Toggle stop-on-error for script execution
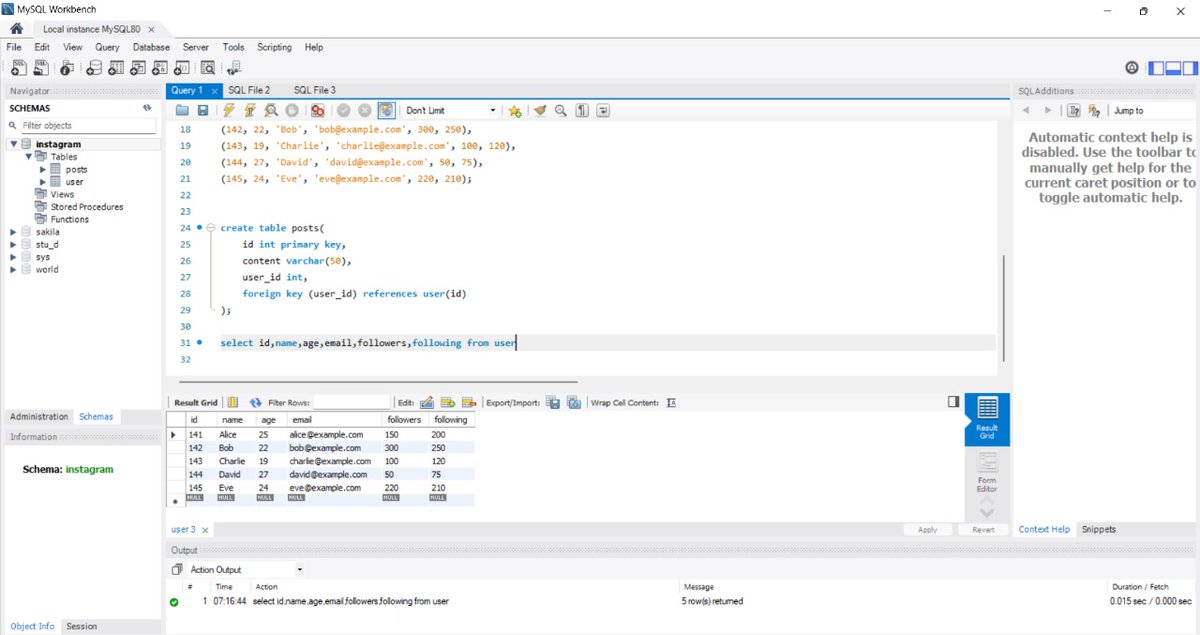The height and width of the screenshot is (635, 1200). pos(317,110)
